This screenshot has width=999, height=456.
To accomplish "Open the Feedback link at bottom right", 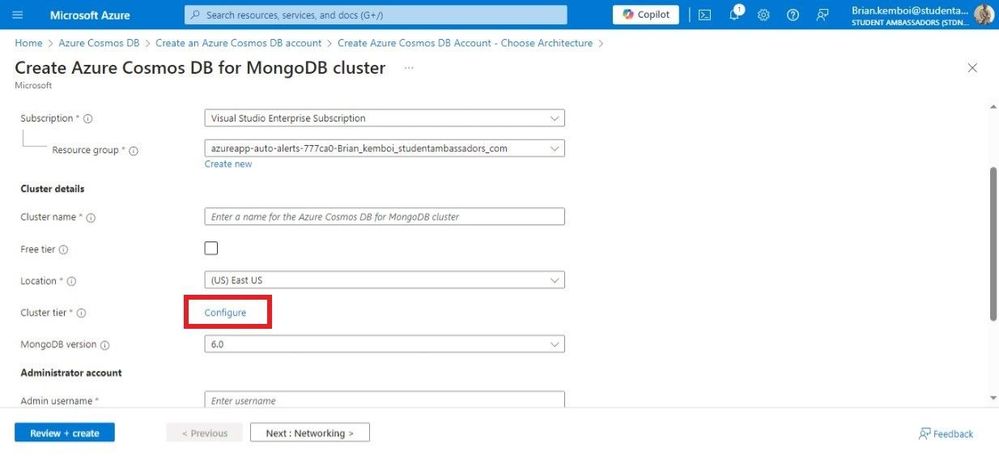I will [946, 434].
